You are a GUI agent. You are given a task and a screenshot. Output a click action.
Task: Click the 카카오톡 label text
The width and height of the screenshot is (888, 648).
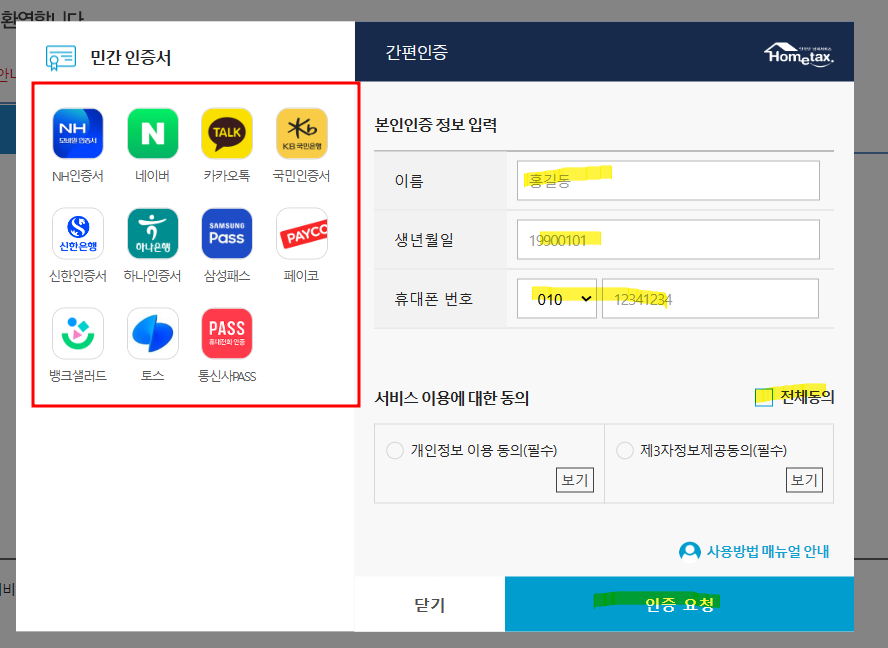point(227,176)
